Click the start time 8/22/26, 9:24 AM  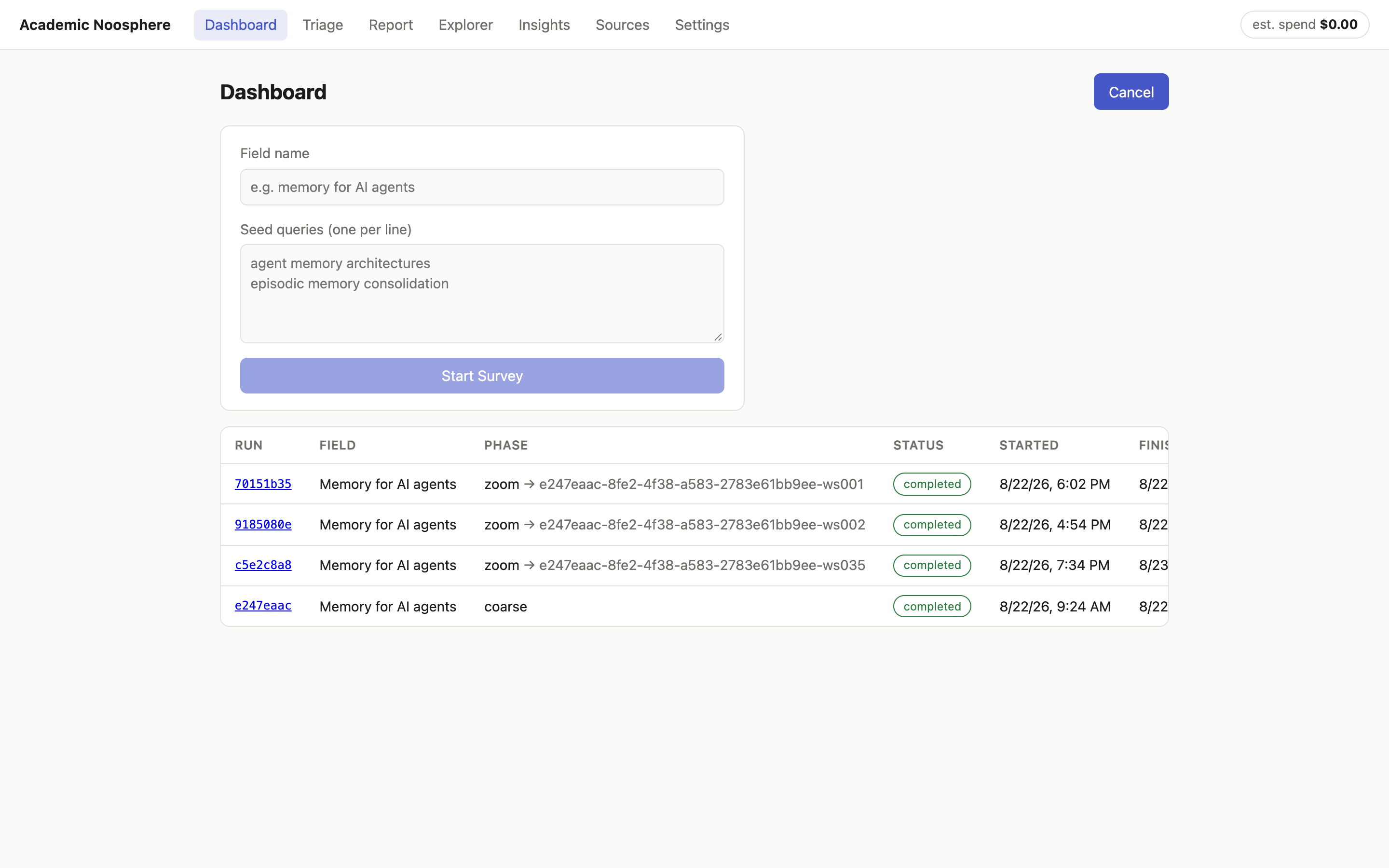click(x=1055, y=607)
